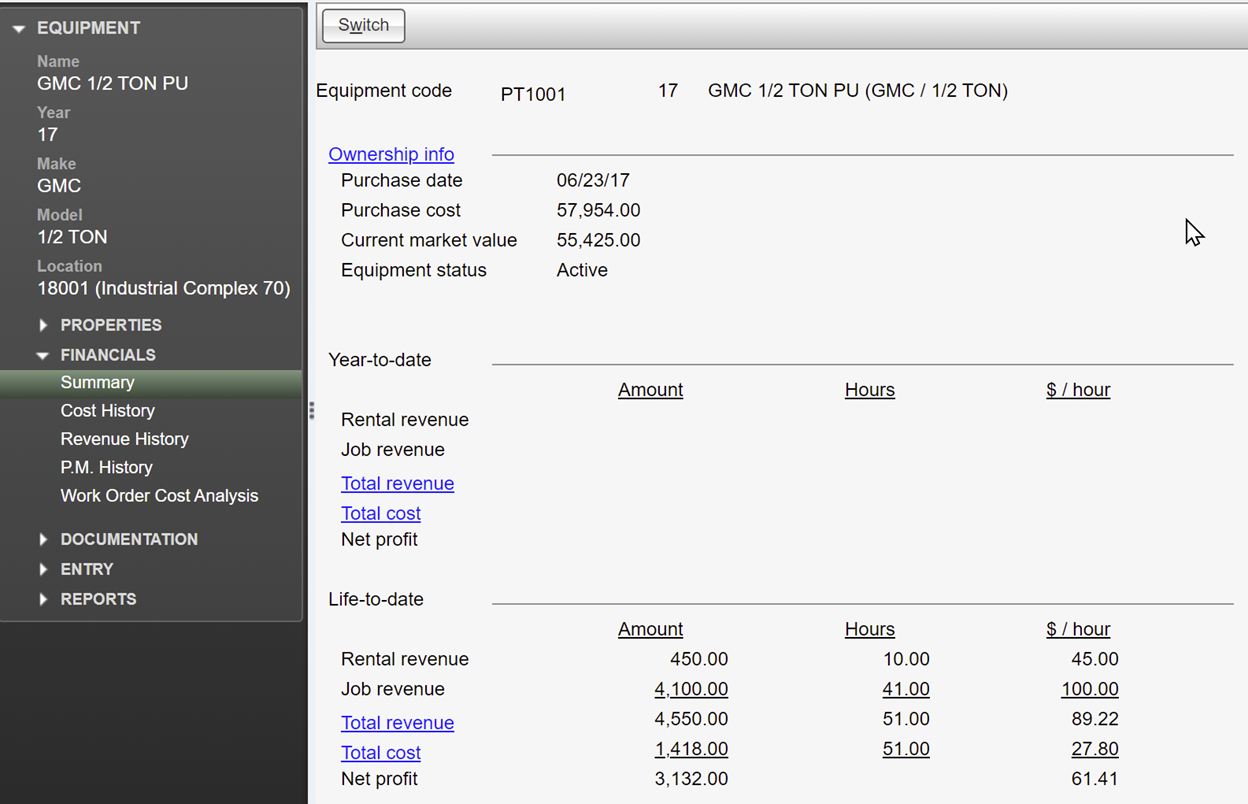The width and height of the screenshot is (1248, 804).
Task: Collapse the FINANCIALS section
Action: (43, 355)
